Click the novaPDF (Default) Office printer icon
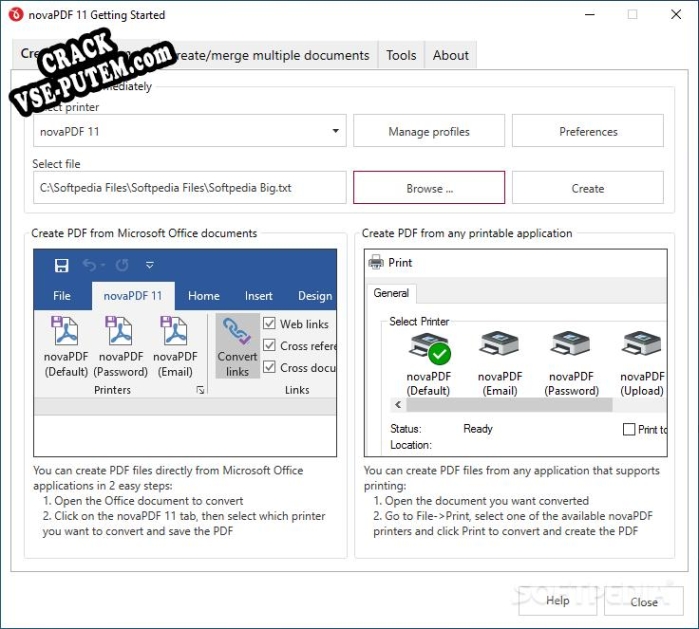Image resolution: width=699 pixels, height=629 pixels. pos(66,331)
